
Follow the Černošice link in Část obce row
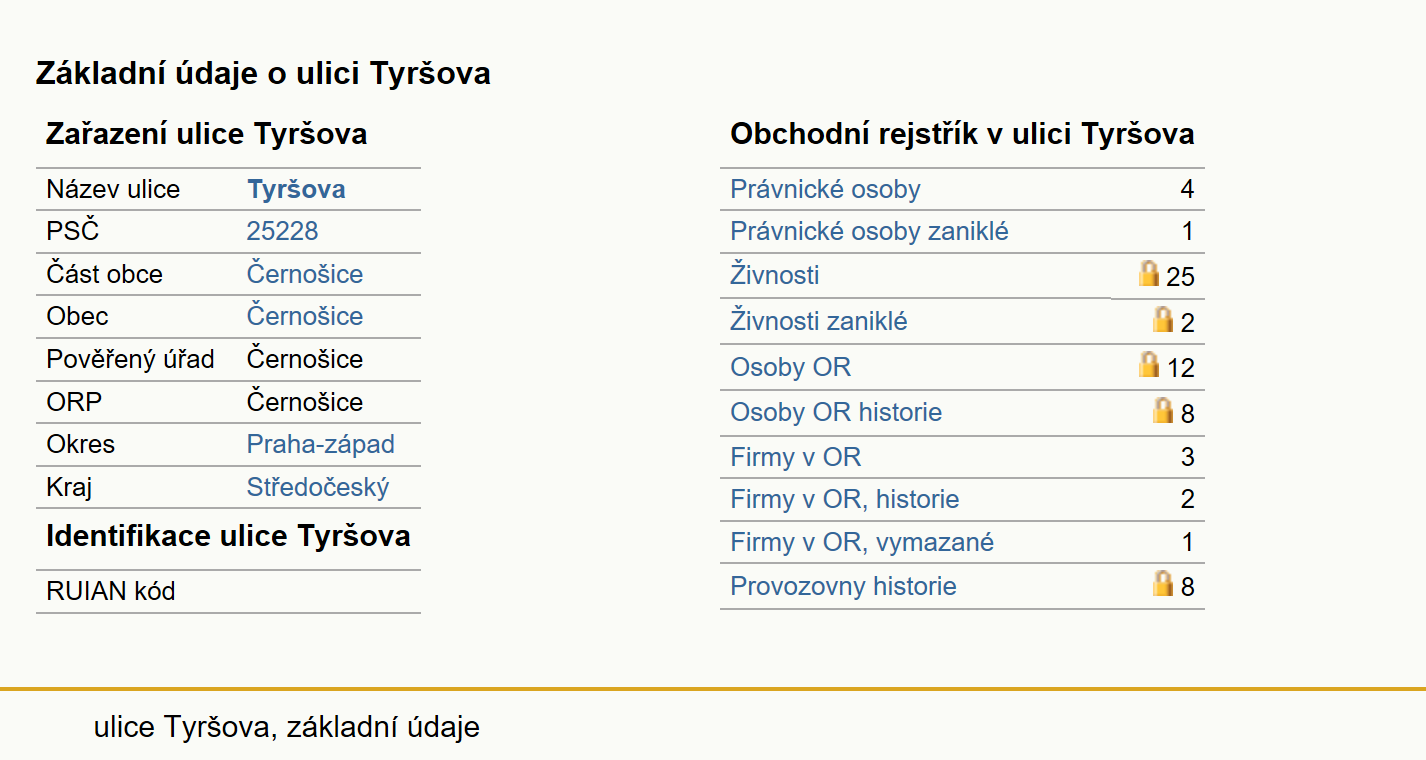pos(305,275)
